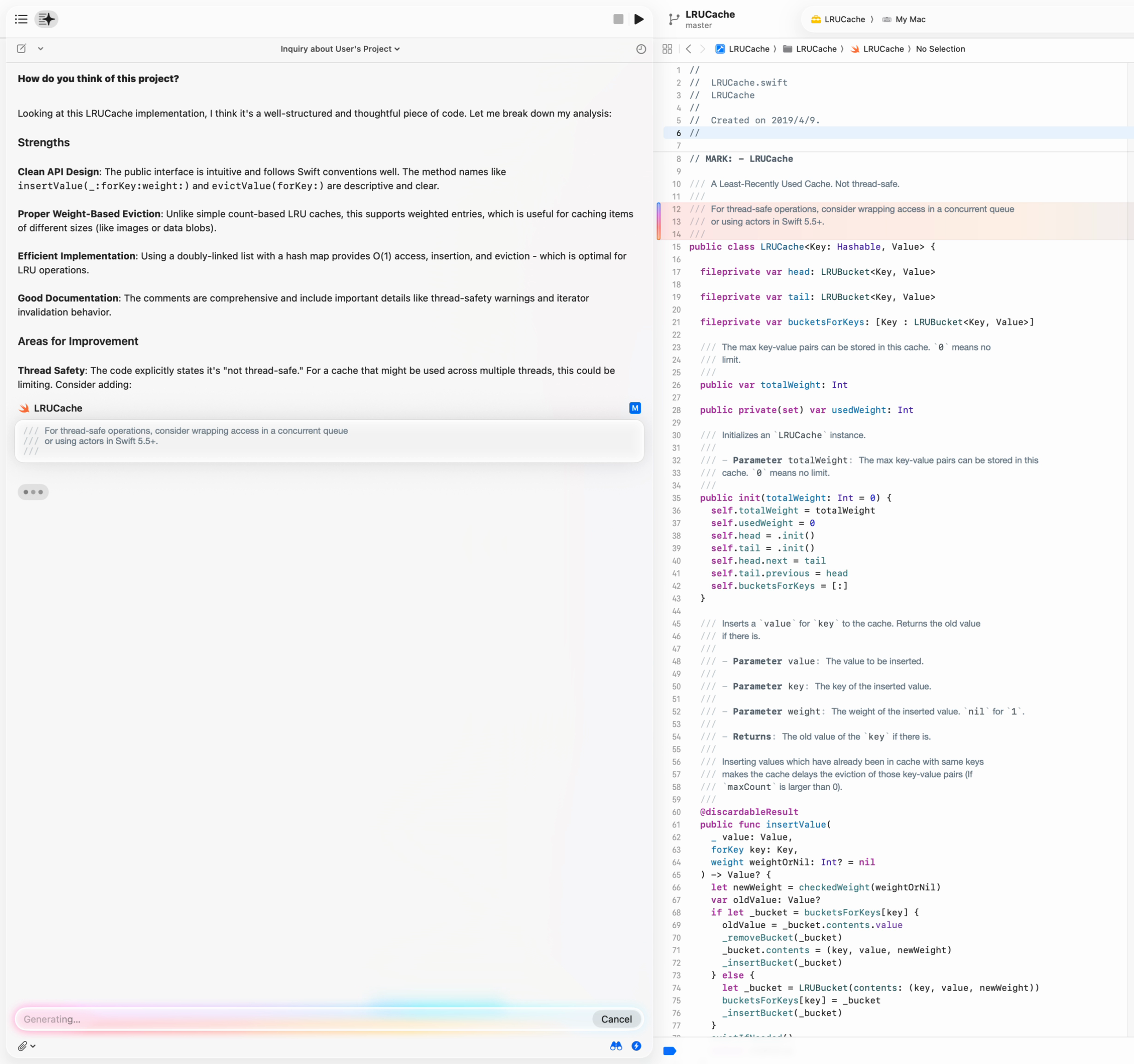The image size is (1134, 1064).
Task: Cancel the generating response
Action: coord(616,1019)
